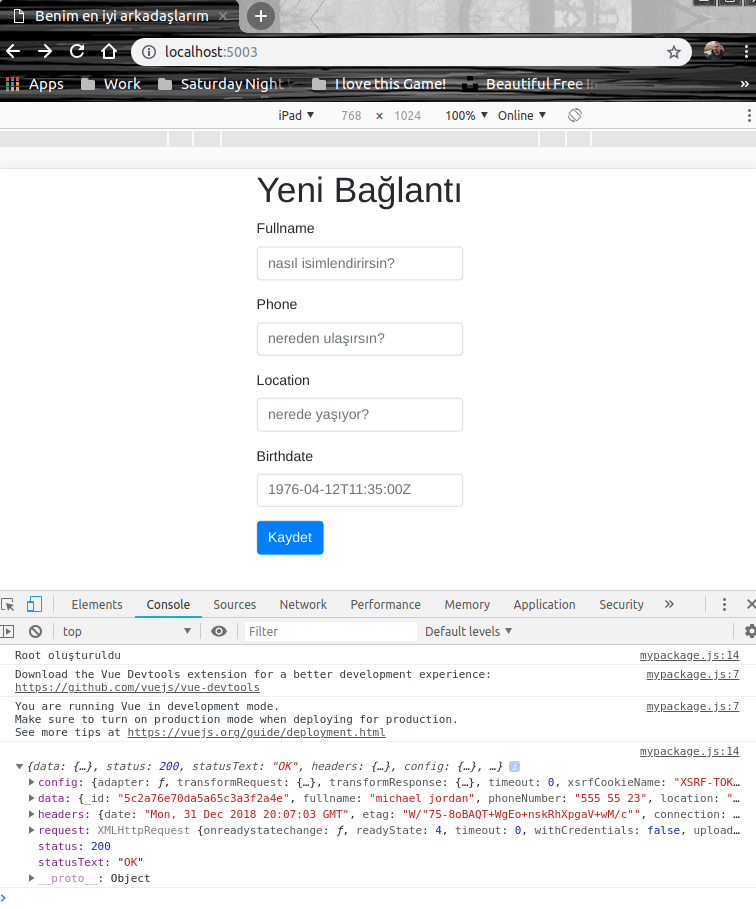756x909 pixels.
Task: Open the Online throttling dropdown
Action: click(522, 115)
